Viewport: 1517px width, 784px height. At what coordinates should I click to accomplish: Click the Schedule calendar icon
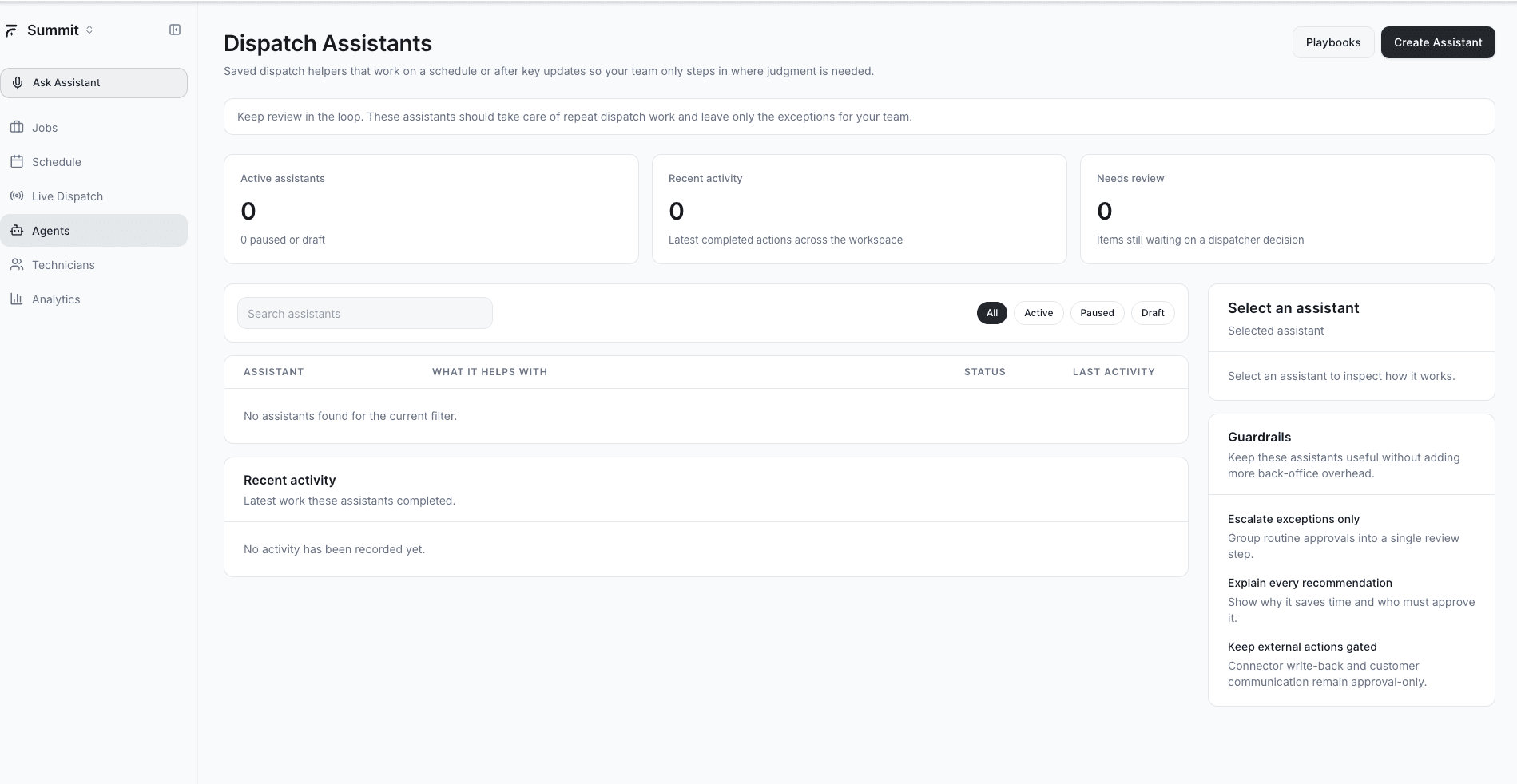click(17, 161)
